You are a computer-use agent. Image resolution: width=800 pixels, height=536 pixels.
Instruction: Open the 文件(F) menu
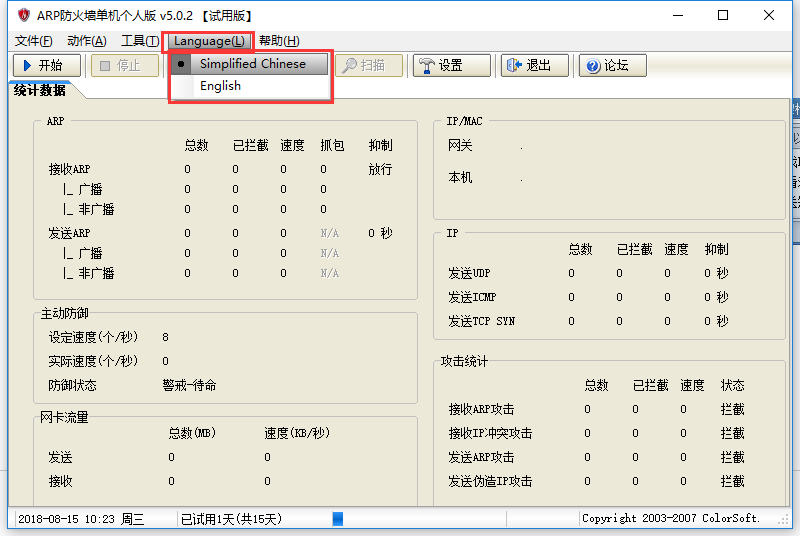tap(33, 41)
